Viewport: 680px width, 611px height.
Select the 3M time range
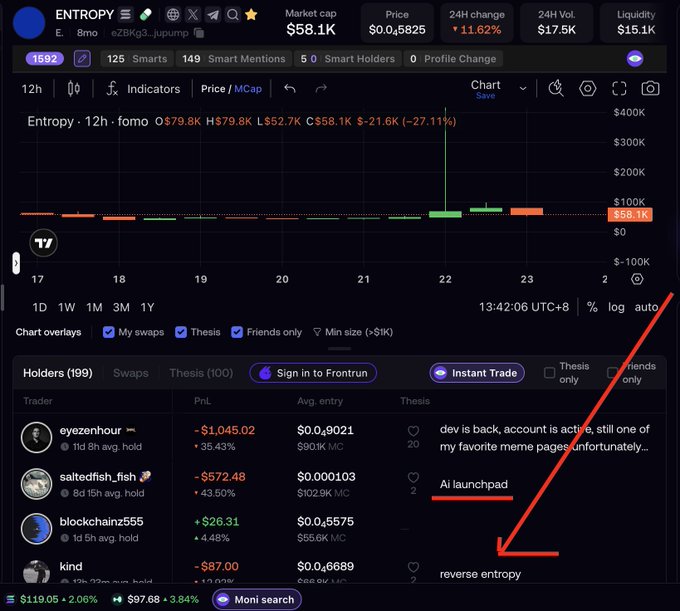pos(121,307)
